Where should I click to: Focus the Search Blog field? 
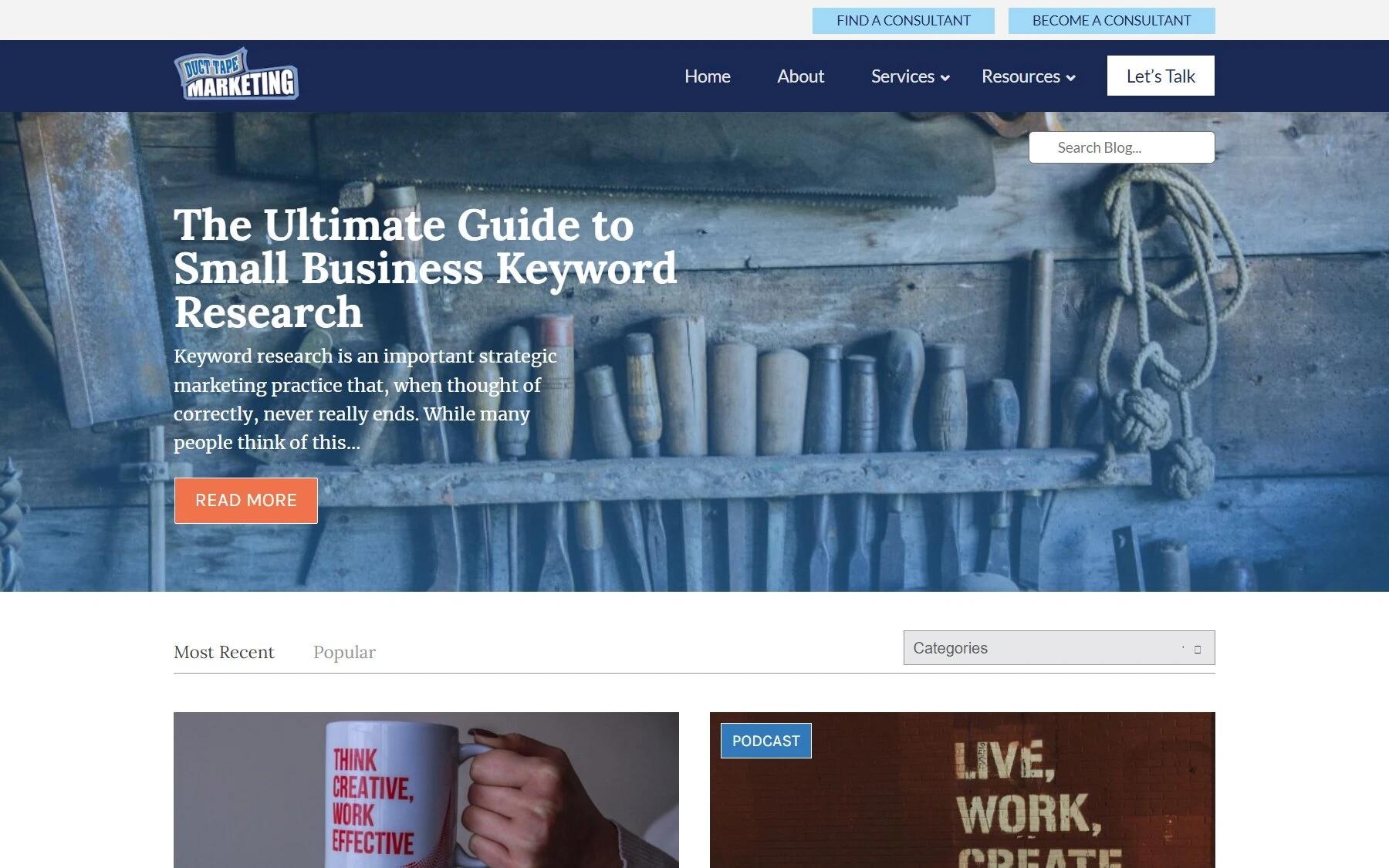(1121, 147)
